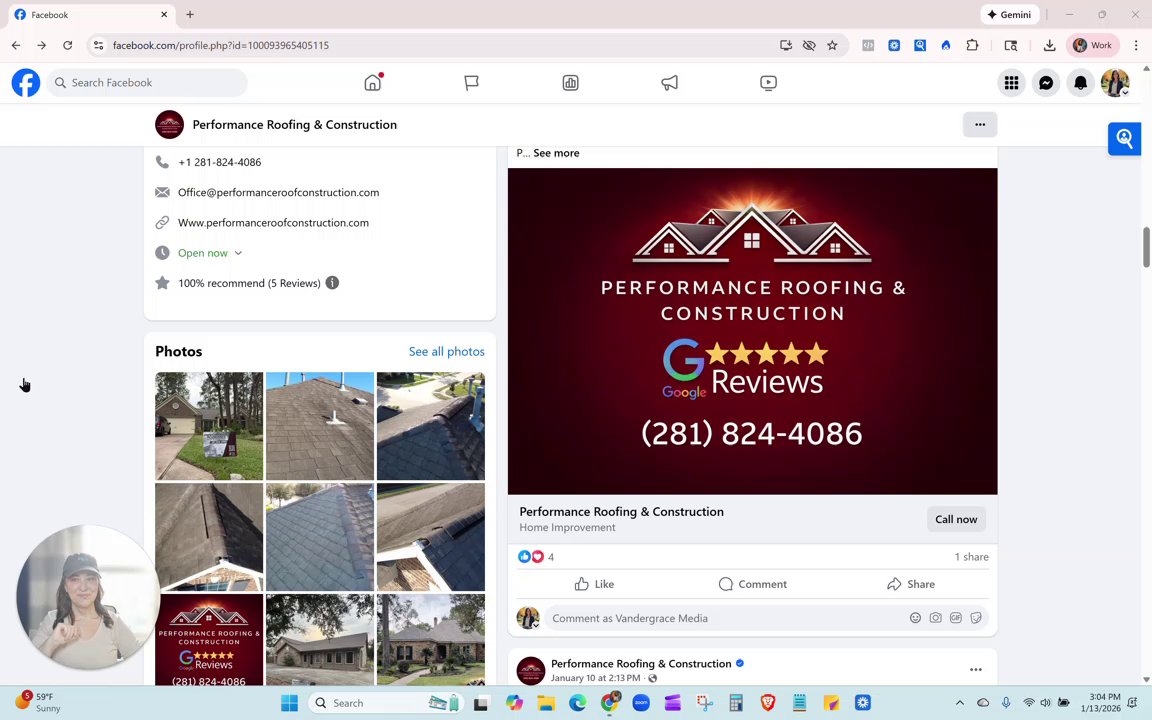Viewport: 1152px width, 720px height.
Task: Open Messenger chats
Action: [1046, 83]
